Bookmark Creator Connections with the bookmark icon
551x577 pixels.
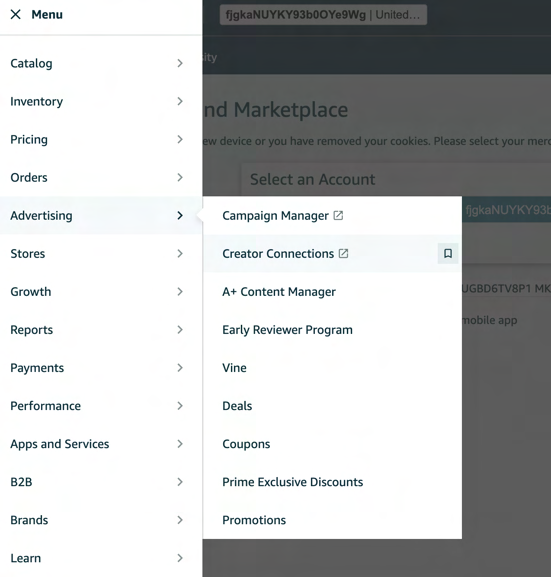[x=448, y=254]
